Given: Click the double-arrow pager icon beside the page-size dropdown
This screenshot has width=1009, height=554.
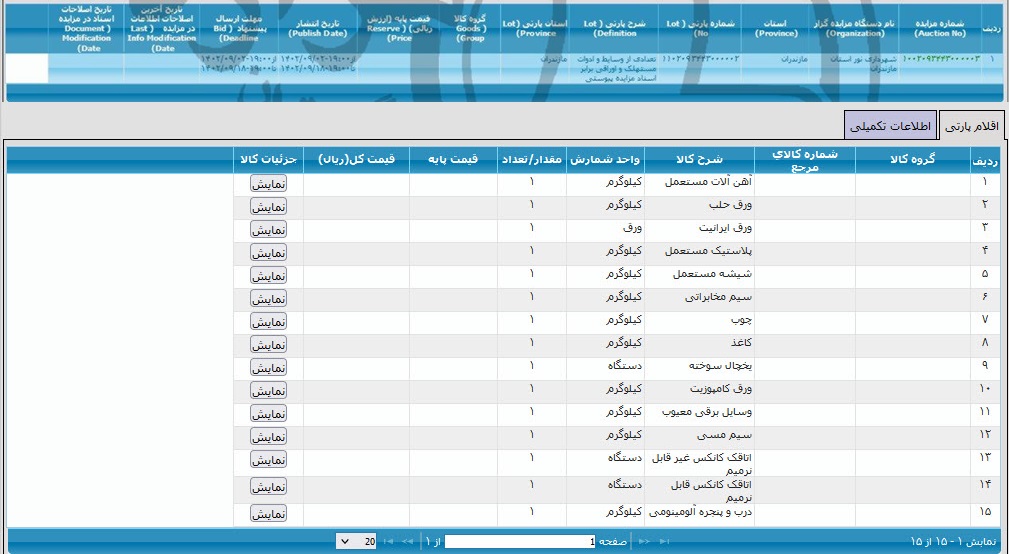Looking at the screenshot, I should (407, 541).
